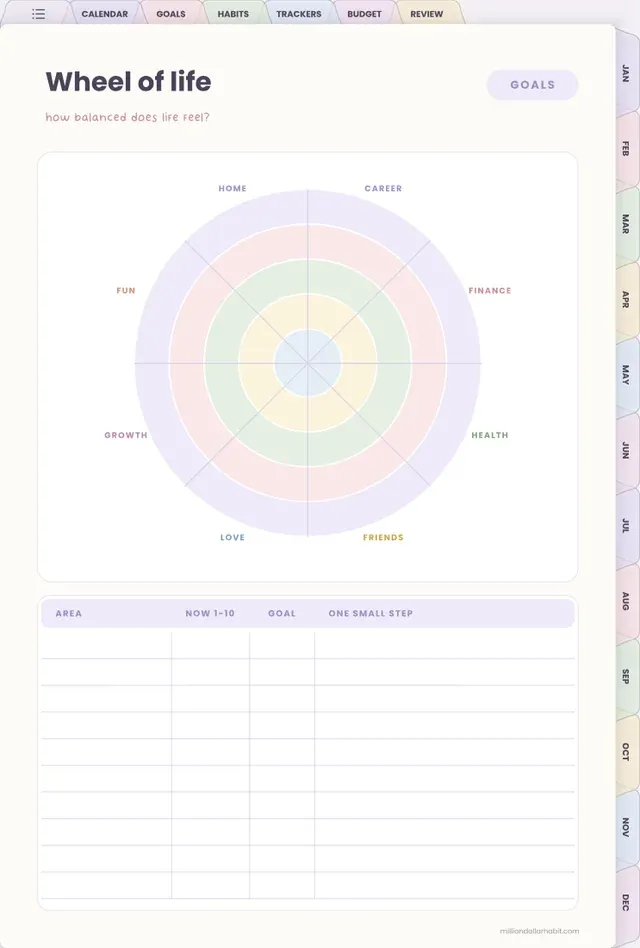Click the first row ONE SMALL STEP cell

coord(444,645)
